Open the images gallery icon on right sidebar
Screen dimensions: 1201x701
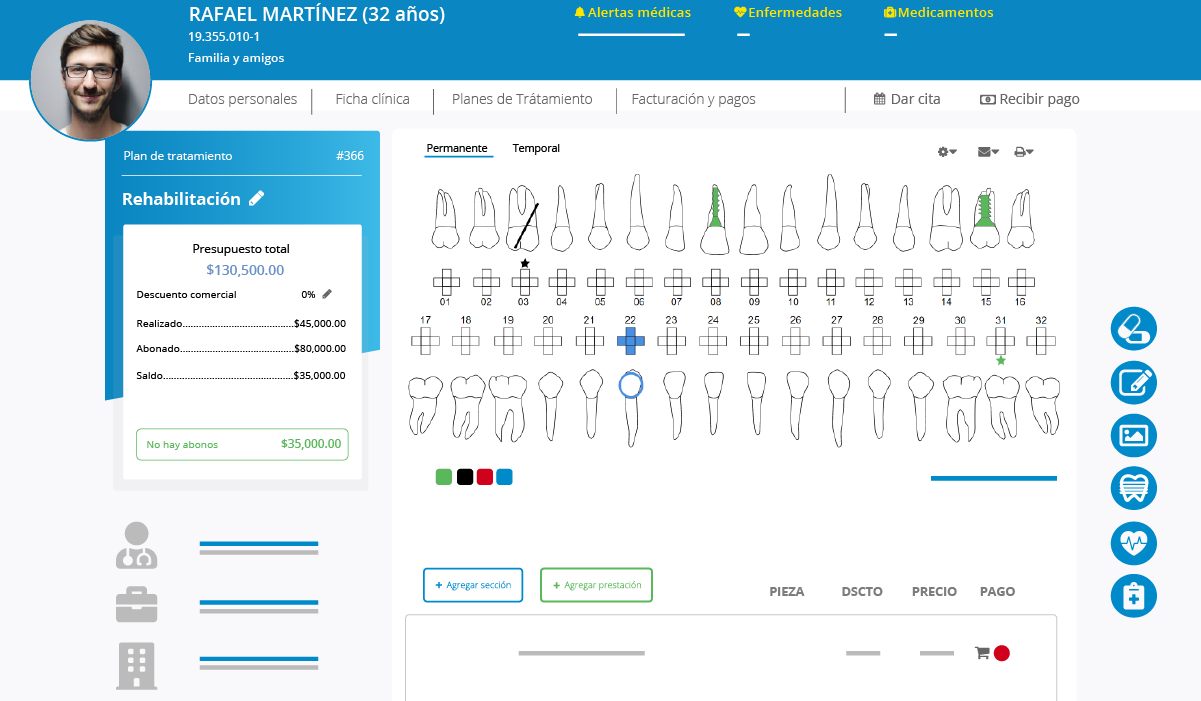pos(1133,435)
